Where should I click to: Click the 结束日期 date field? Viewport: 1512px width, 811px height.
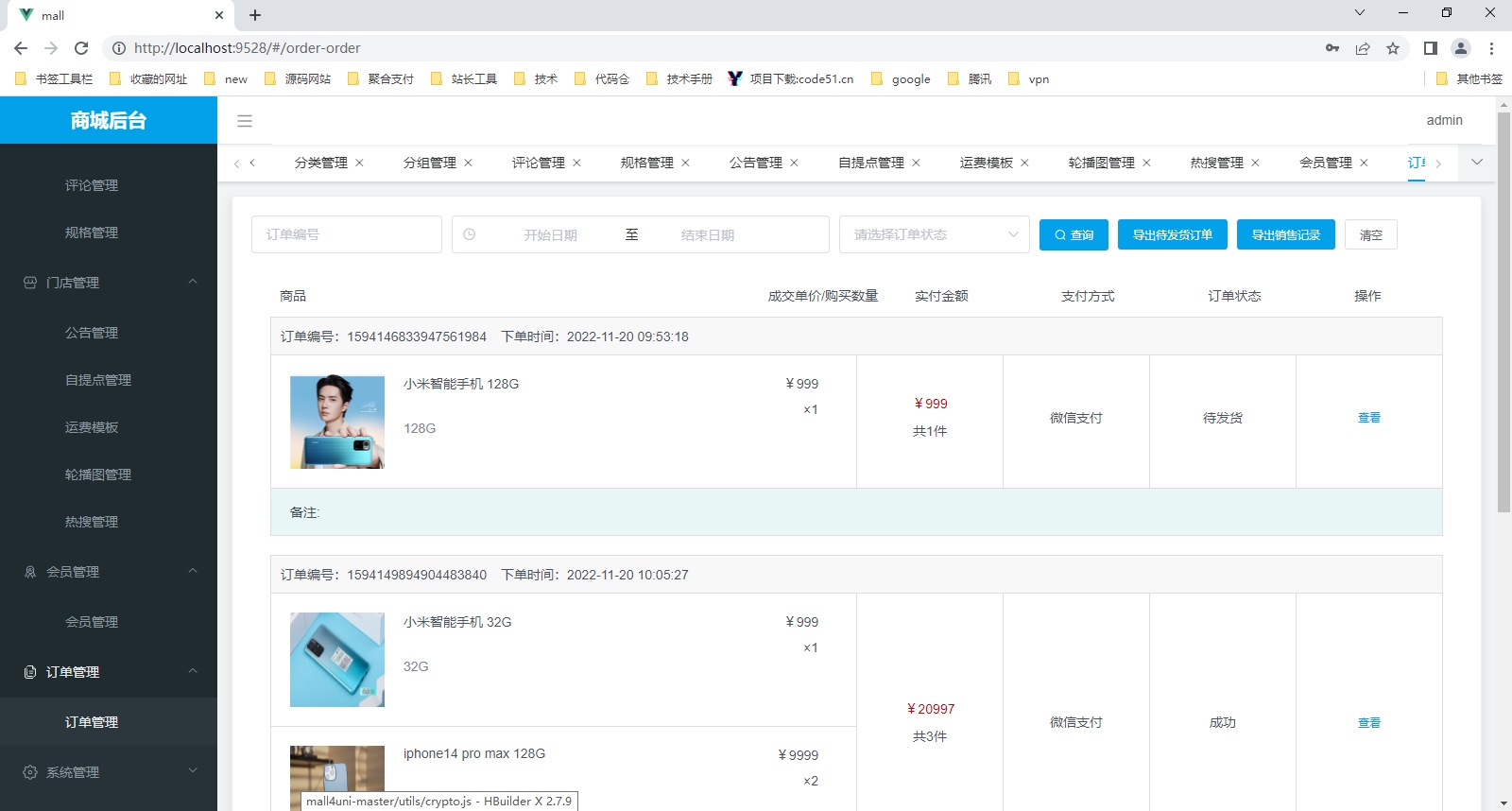coord(707,234)
